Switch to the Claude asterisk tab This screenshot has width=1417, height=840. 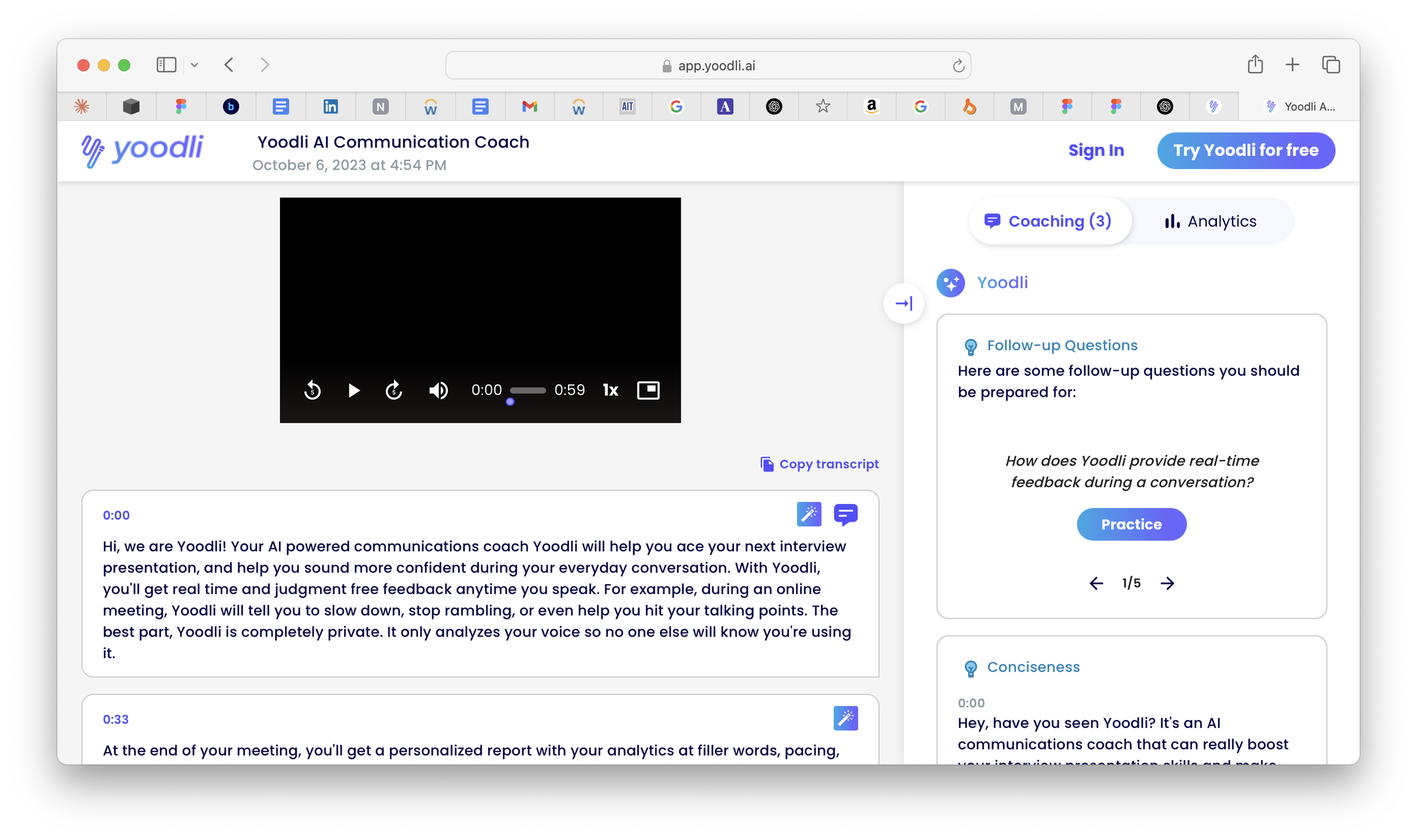(x=82, y=106)
